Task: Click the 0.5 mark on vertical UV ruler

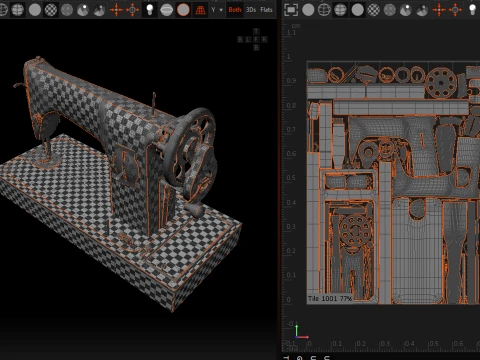Action: [291, 178]
